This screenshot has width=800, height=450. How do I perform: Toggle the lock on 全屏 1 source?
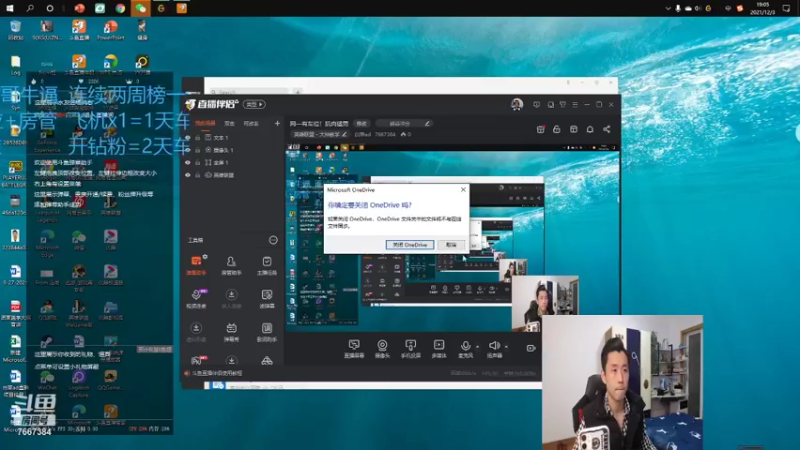click(197, 162)
